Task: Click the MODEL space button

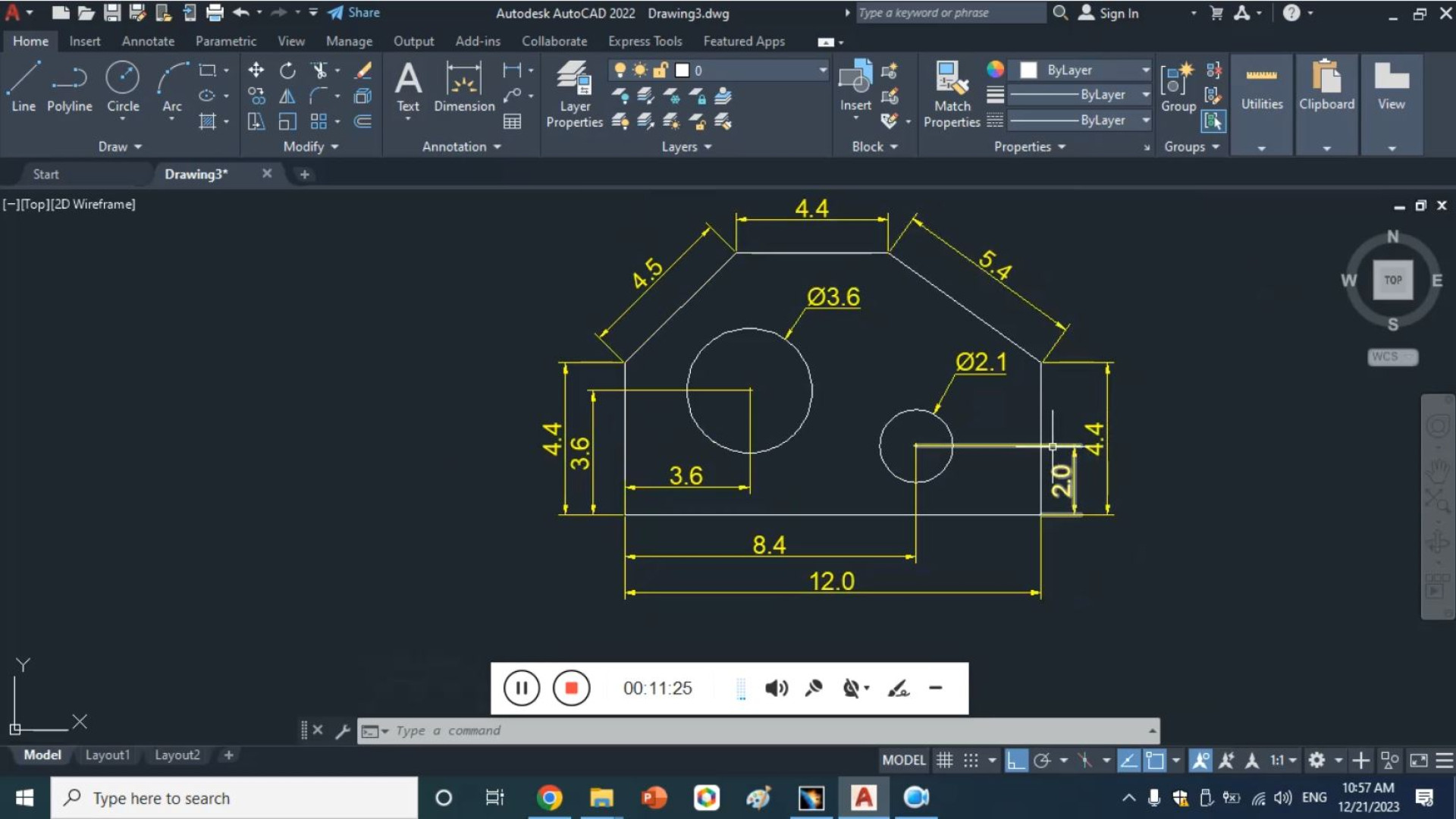Action: point(904,760)
